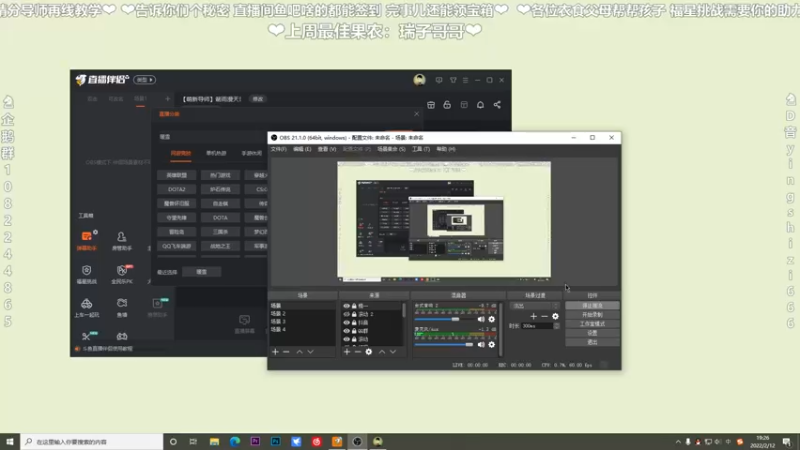Remove the selected source with minus icon

(x=358, y=352)
